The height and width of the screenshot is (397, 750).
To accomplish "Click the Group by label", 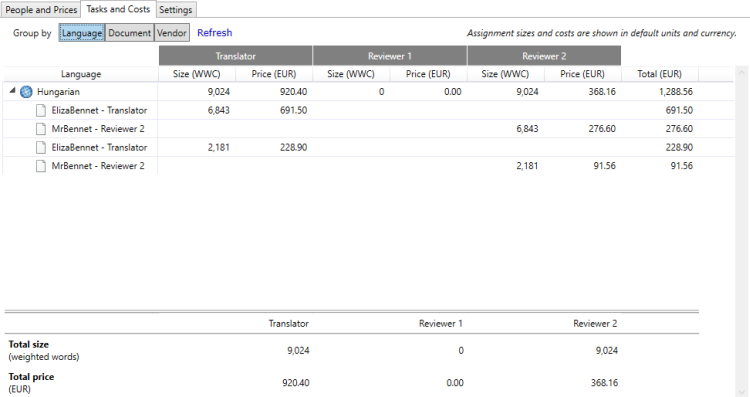I will (32, 33).
